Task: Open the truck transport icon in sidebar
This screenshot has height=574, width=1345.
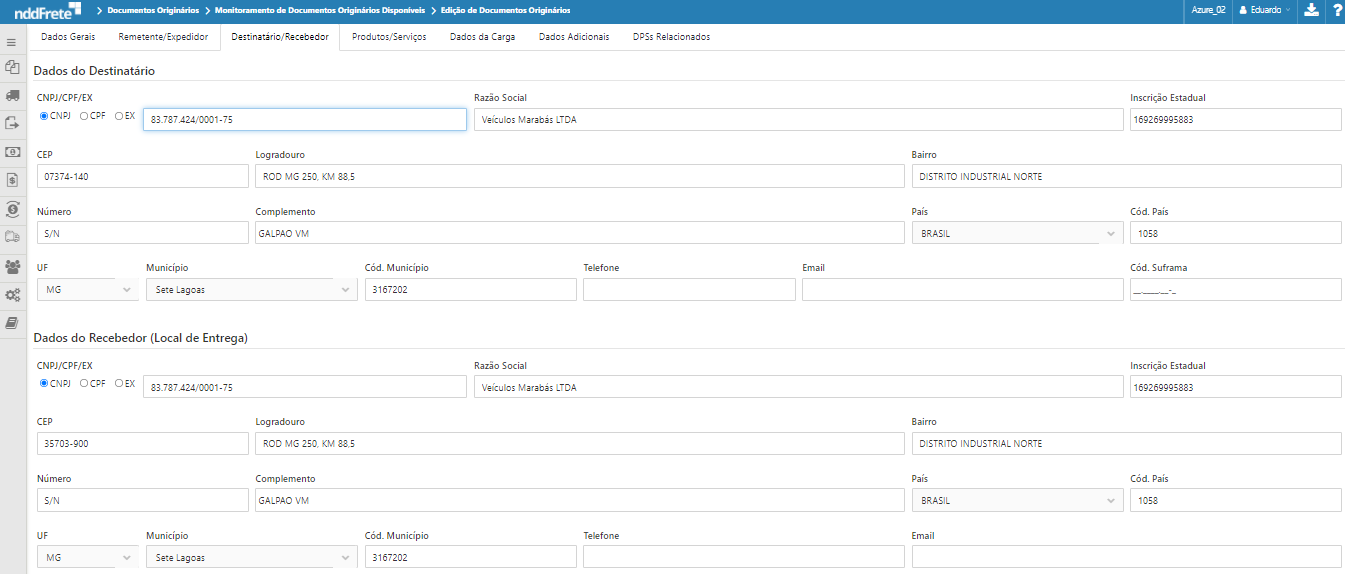Action: click(x=12, y=96)
